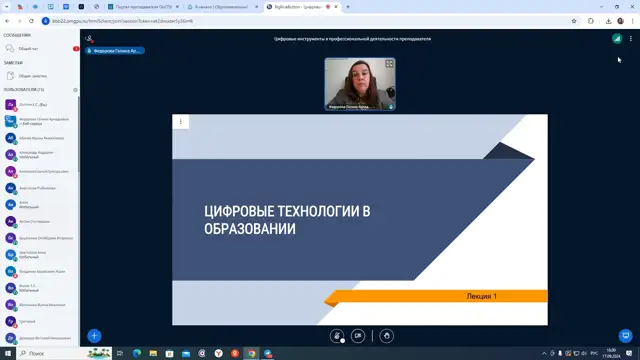Make the presenter webcam fullscreen
Image resolution: width=640 pixels, height=360 pixels.
(389, 64)
